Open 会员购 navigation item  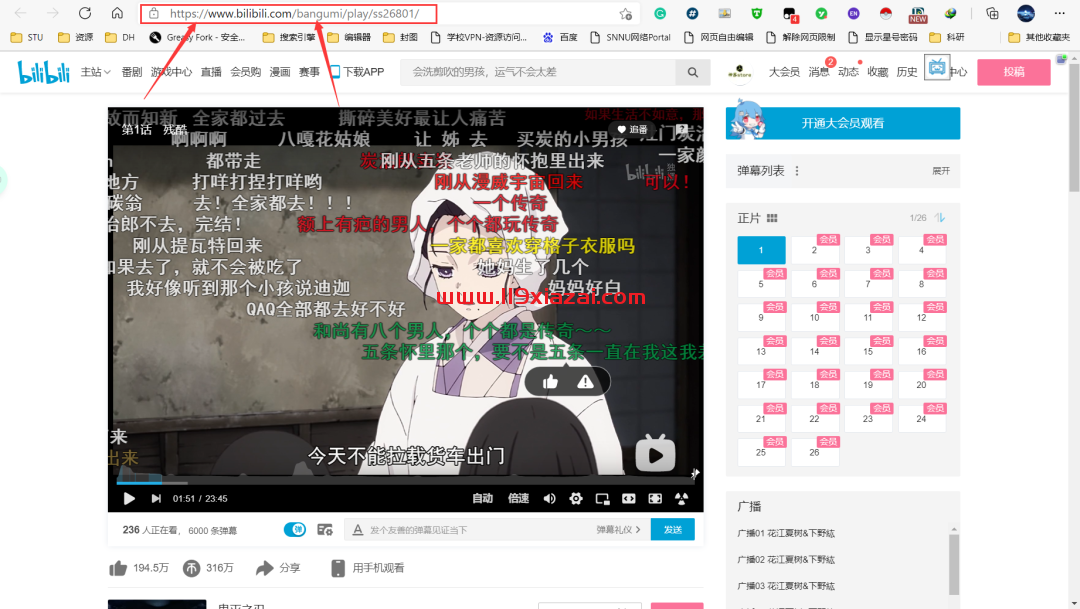[245, 72]
